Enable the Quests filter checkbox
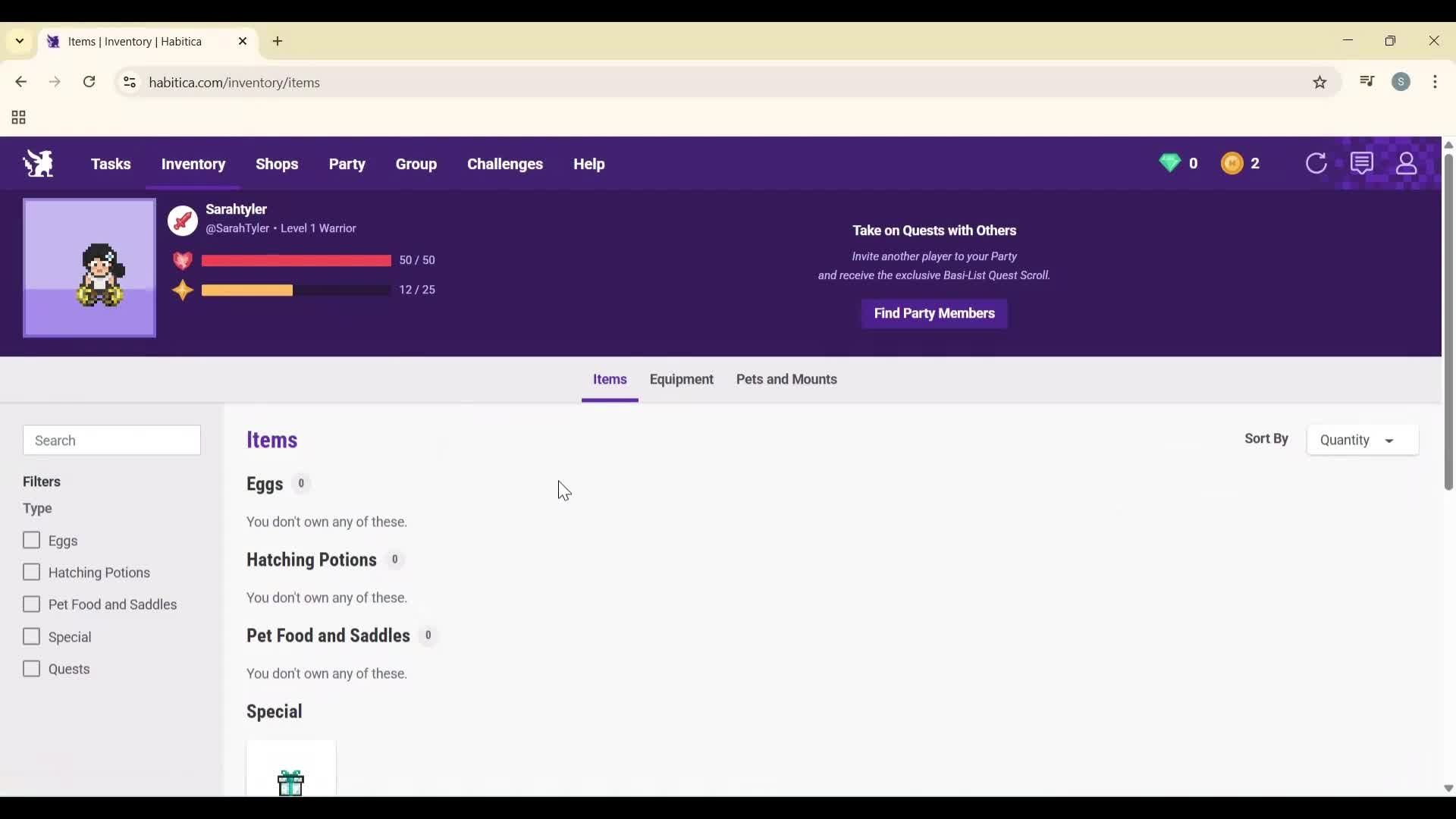1456x819 pixels. coord(32,668)
